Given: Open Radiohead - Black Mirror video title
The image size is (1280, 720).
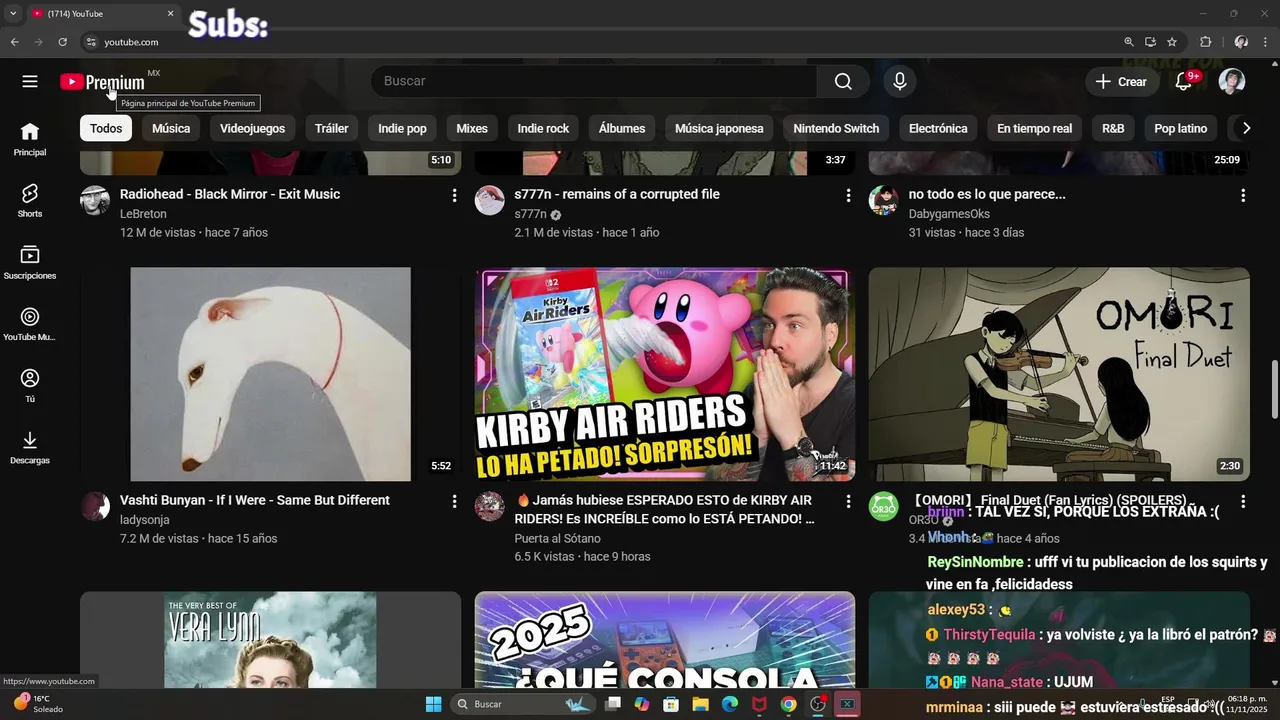Looking at the screenshot, I should click(230, 194).
